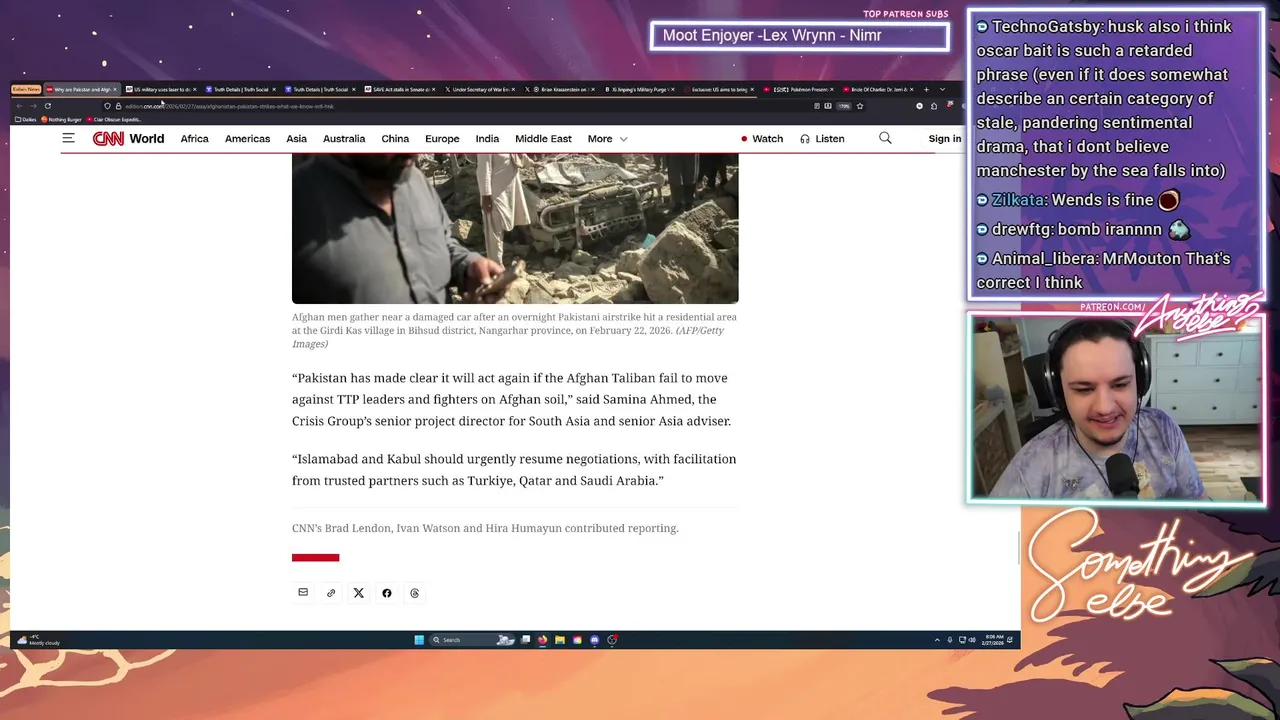
Task: Click Firefox icon in taskbar
Action: [x=542, y=640]
